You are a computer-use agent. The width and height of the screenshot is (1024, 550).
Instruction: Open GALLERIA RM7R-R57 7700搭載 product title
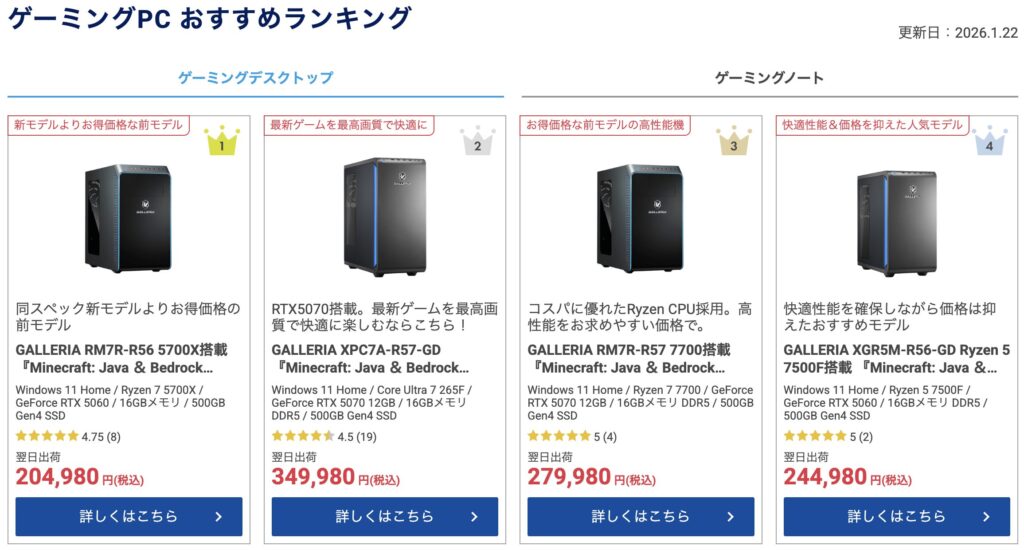[633, 359]
